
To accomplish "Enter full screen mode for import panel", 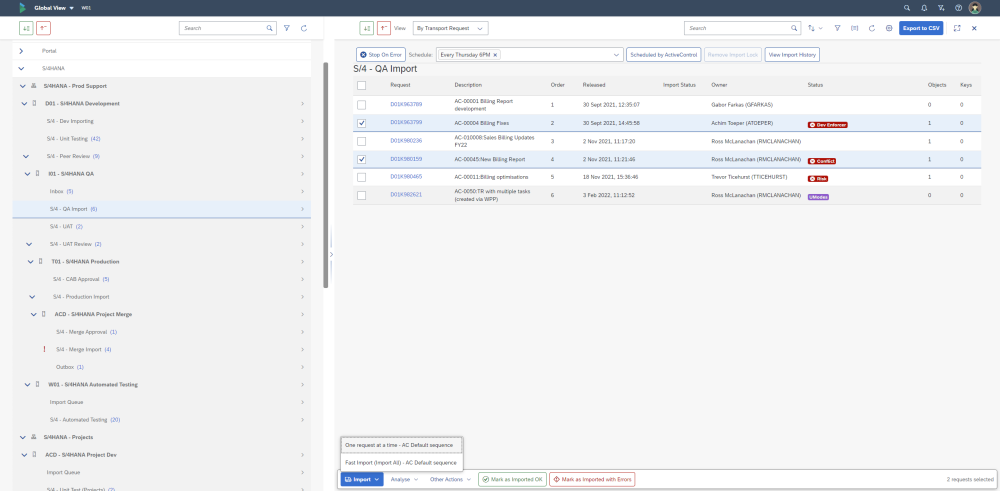I will click(x=957, y=28).
